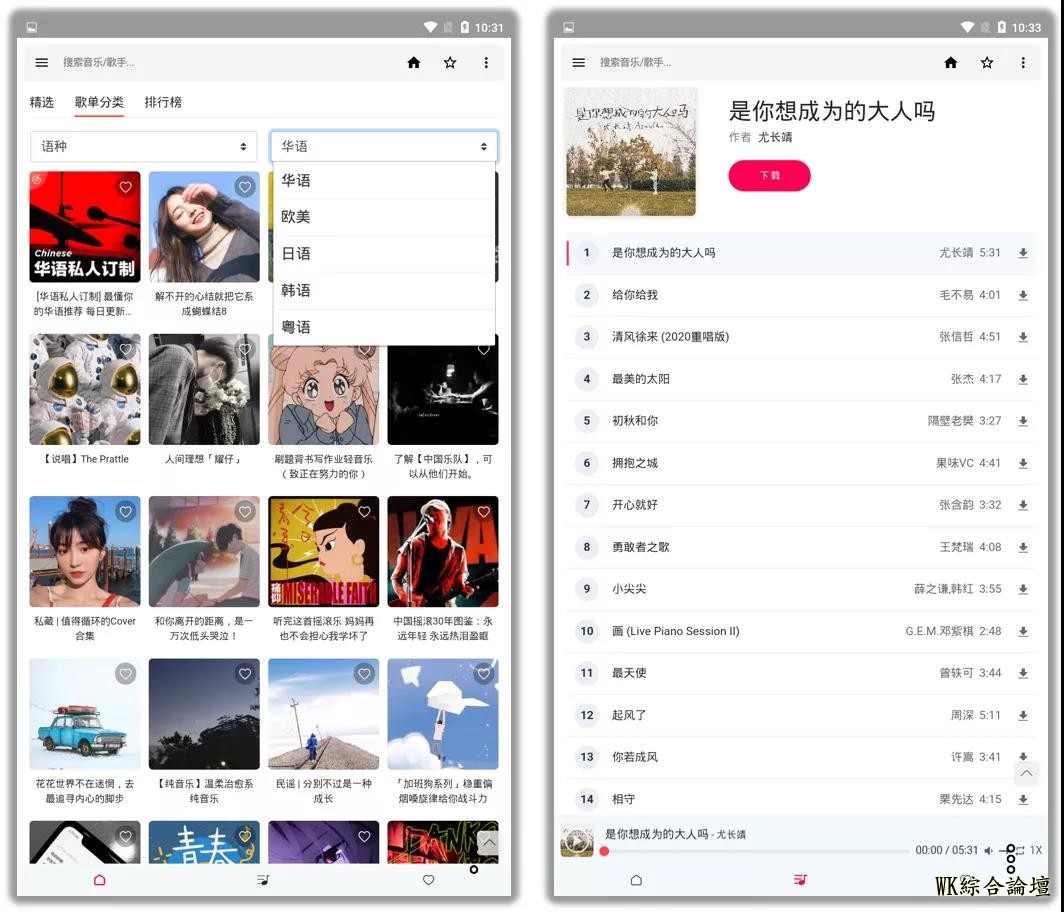The width and height of the screenshot is (1064, 912).
Task: Like the 解不开的心结 playlist heart
Action: [x=245, y=187]
